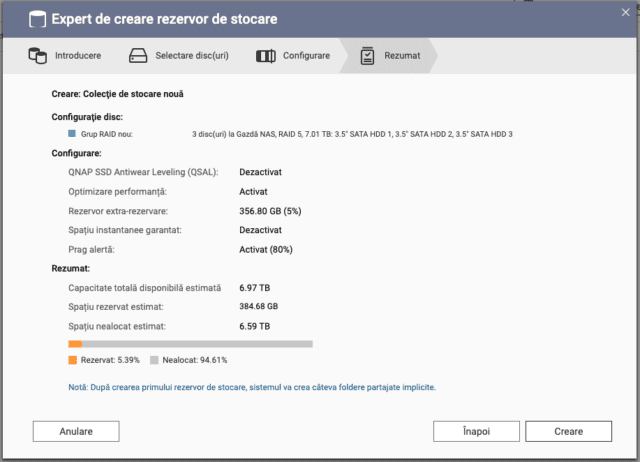Click the Configurare step icon
640x462 pixels.
(x=265, y=56)
